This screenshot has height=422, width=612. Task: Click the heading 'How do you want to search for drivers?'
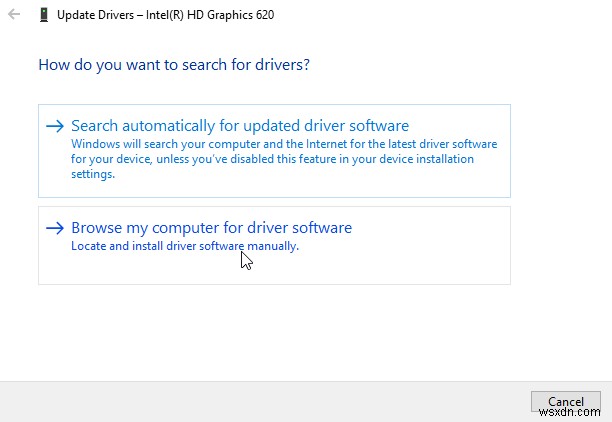point(174,65)
